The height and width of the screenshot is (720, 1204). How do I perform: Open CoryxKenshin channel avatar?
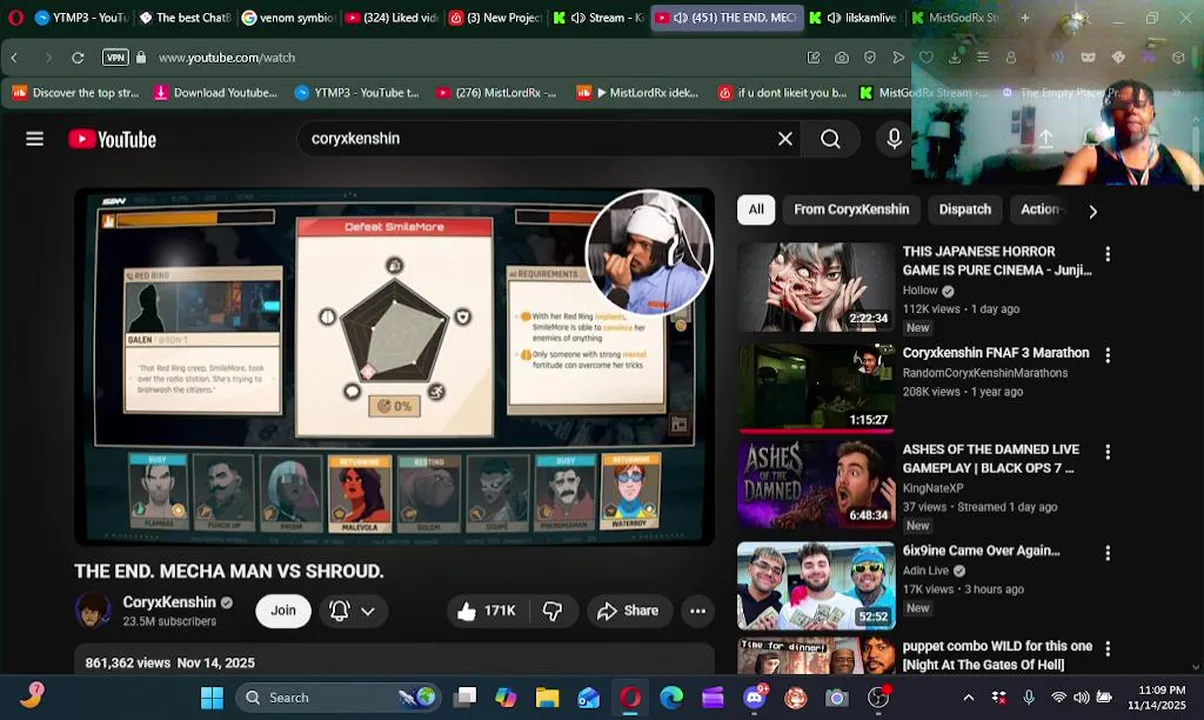tap(93, 611)
